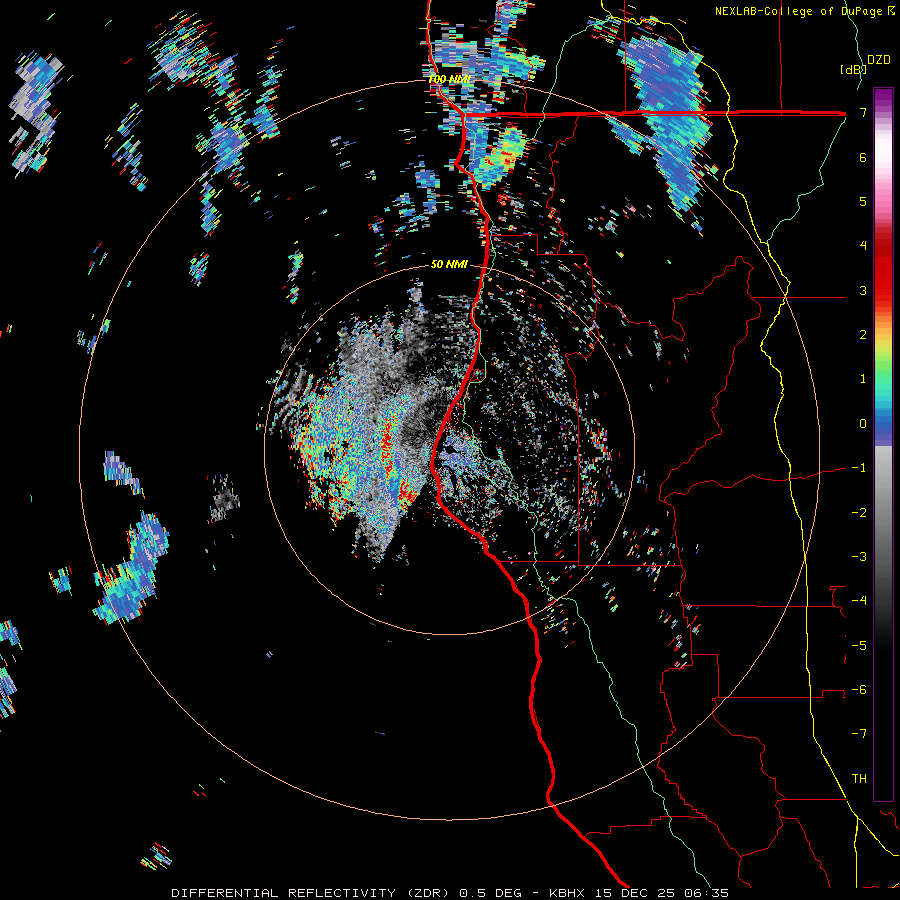Click the legend value 0
Screen dimensions: 900x900
(863, 424)
